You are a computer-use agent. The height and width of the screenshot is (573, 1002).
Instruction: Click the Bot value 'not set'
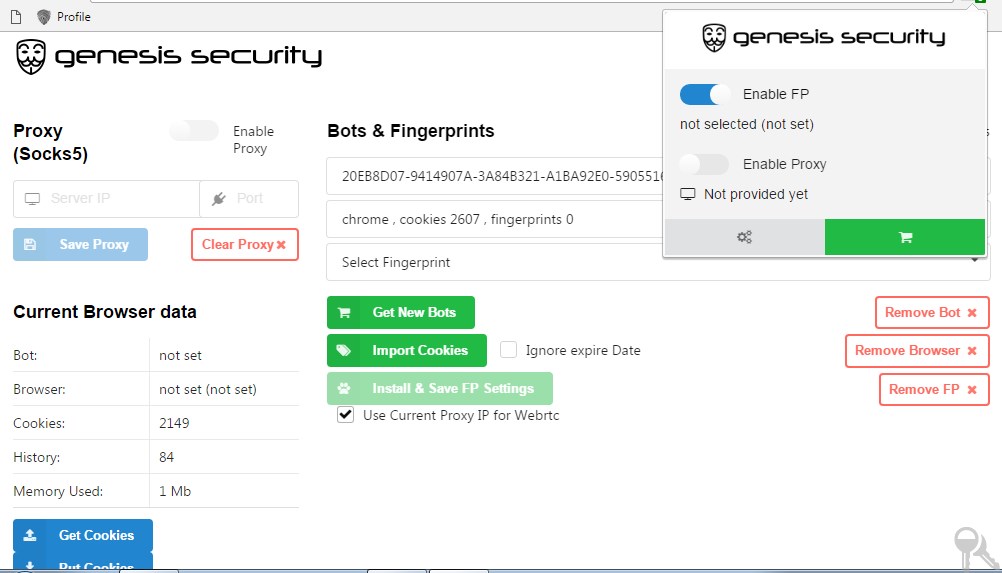pyautogui.click(x=180, y=355)
